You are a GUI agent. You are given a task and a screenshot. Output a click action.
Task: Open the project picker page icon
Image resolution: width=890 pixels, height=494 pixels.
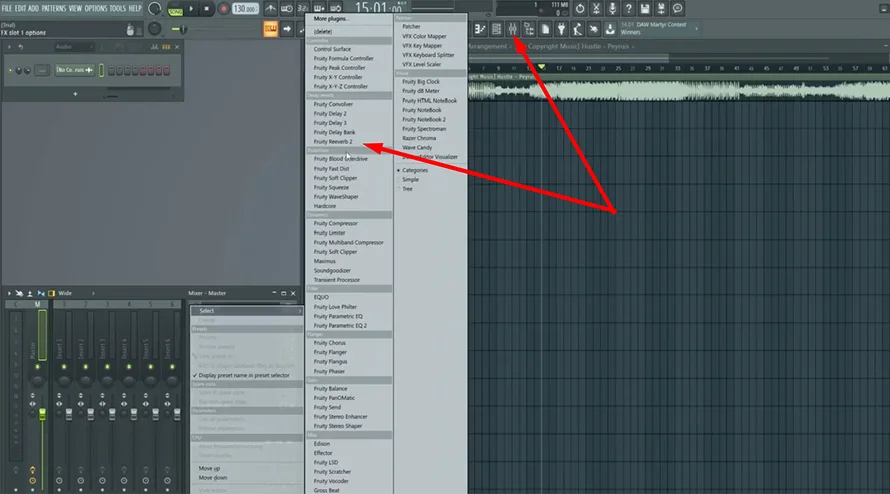tap(545, 29)
